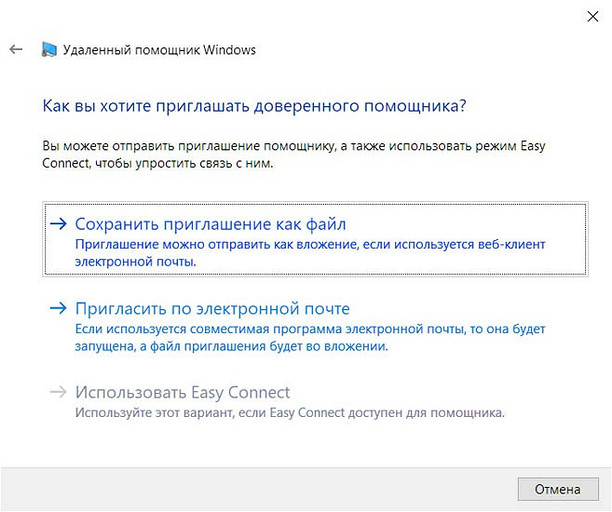The image size is (612, 512).
Task: Click the blue arrow beside "Сохранить приглашение как файл"
Action: pos(60,223)
